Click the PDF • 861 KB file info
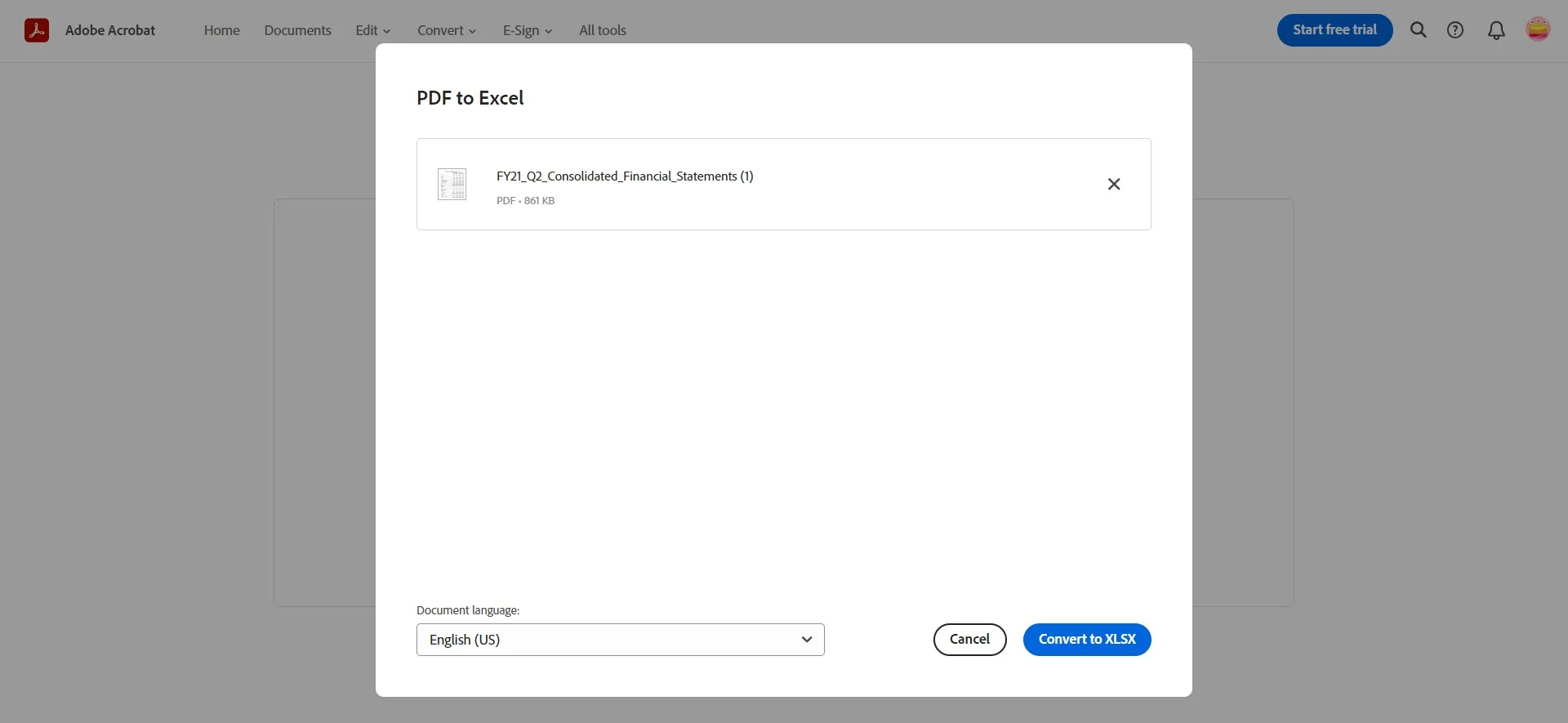1568x723 pixels. [x=525, y=201]
